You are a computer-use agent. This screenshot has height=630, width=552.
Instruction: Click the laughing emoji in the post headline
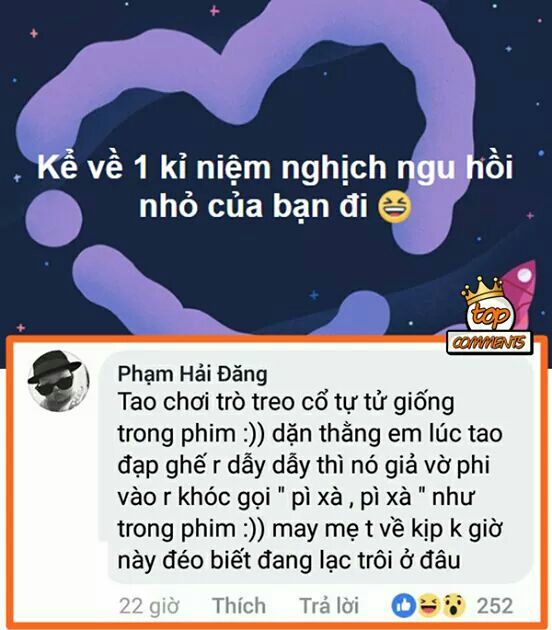click(x=395, y=207)
